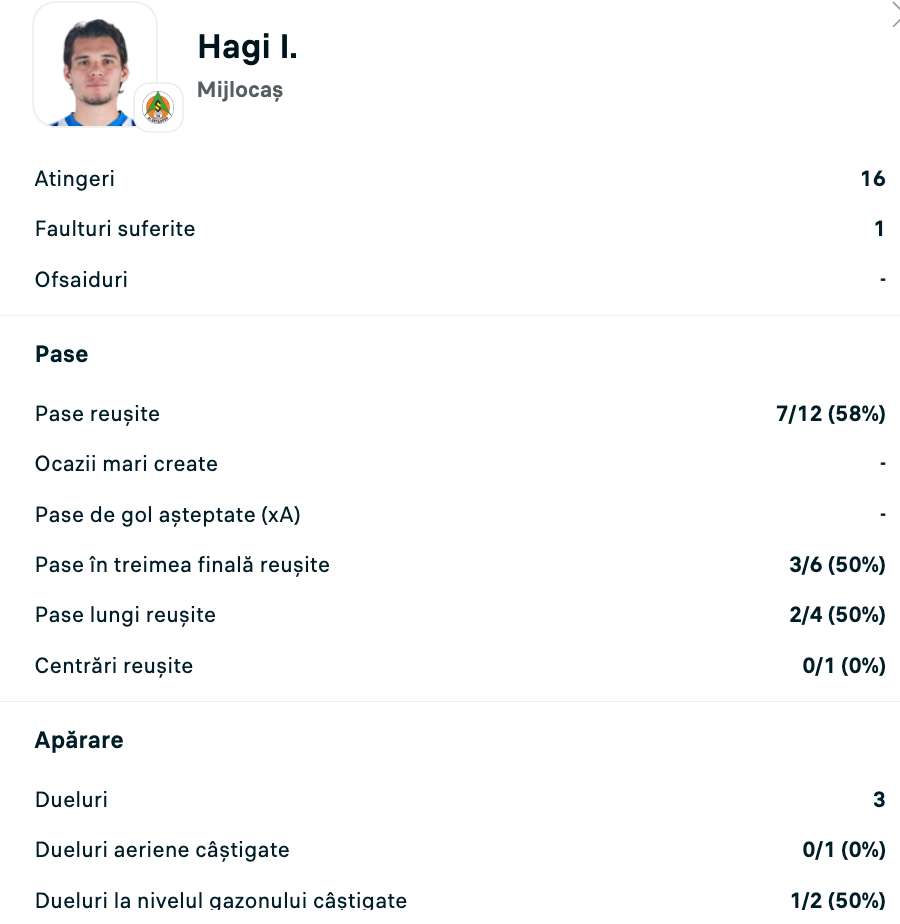Click the player name Hagi I.
900x924 pixels.
click(x=246, y=46)
